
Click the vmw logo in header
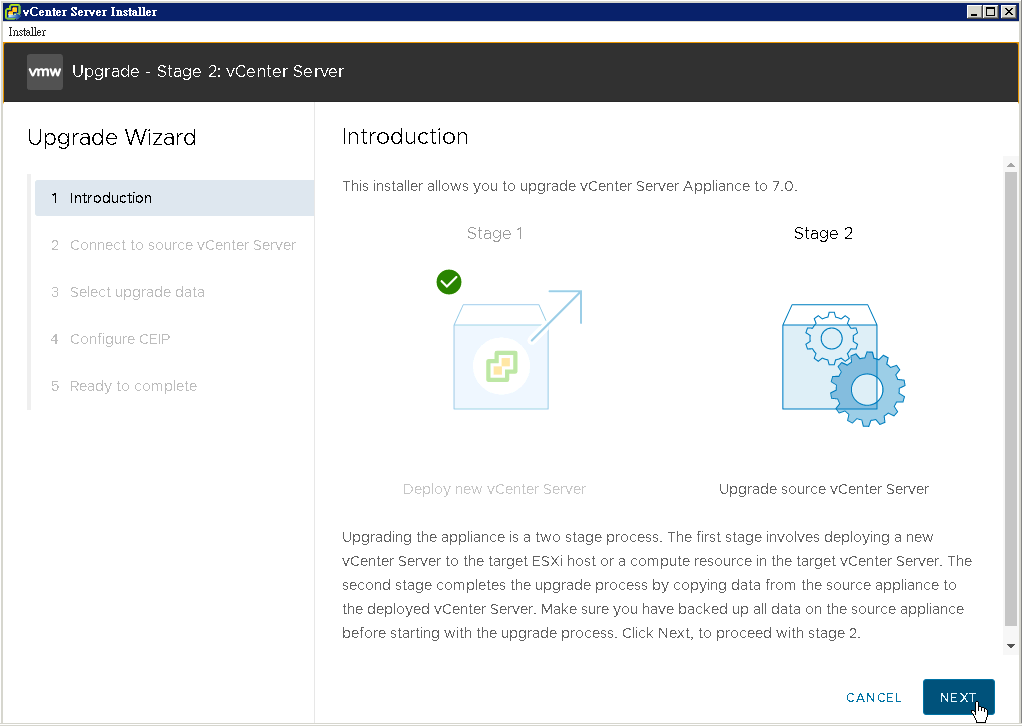[45, 72]
